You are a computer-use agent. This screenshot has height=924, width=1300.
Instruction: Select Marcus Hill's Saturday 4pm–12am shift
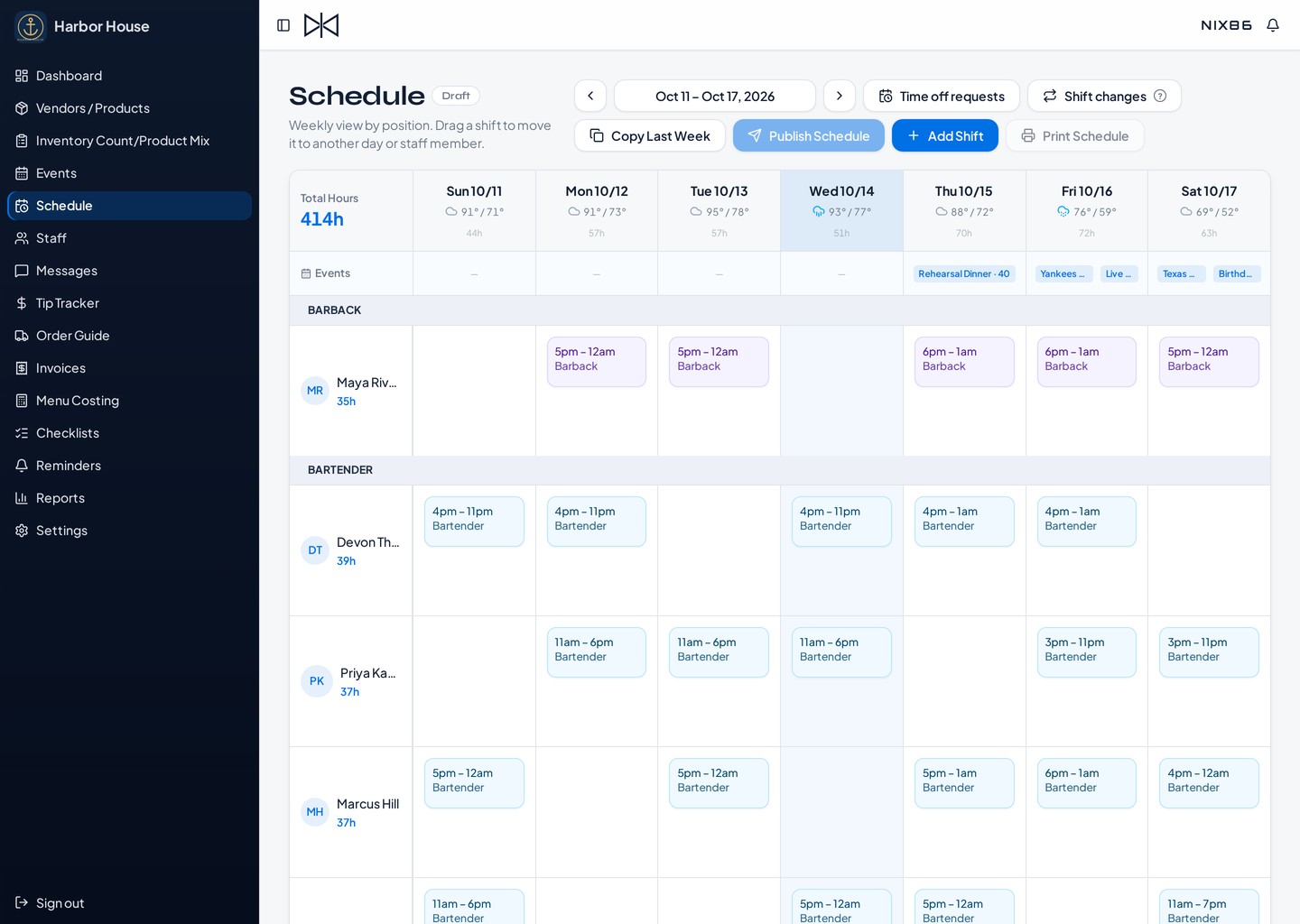pyautogui.click(x=1209, y=783)
